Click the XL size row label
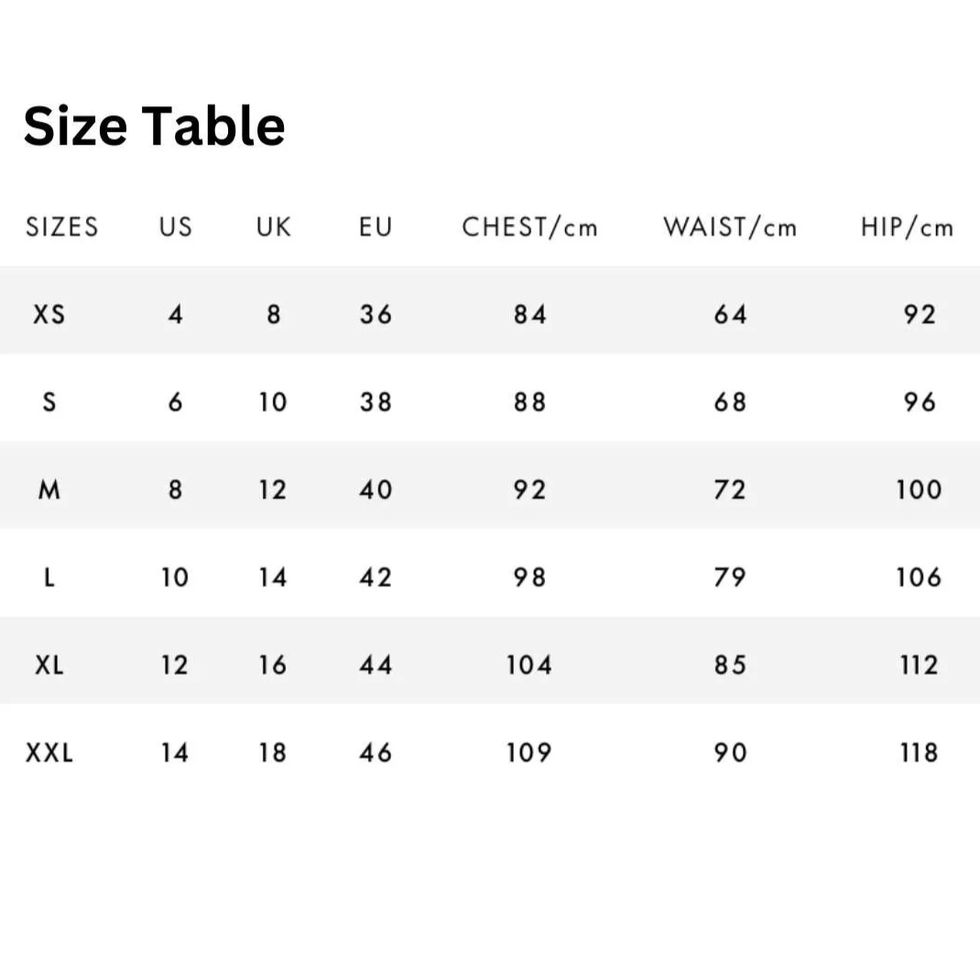980x980 pixels. [49, 665]
